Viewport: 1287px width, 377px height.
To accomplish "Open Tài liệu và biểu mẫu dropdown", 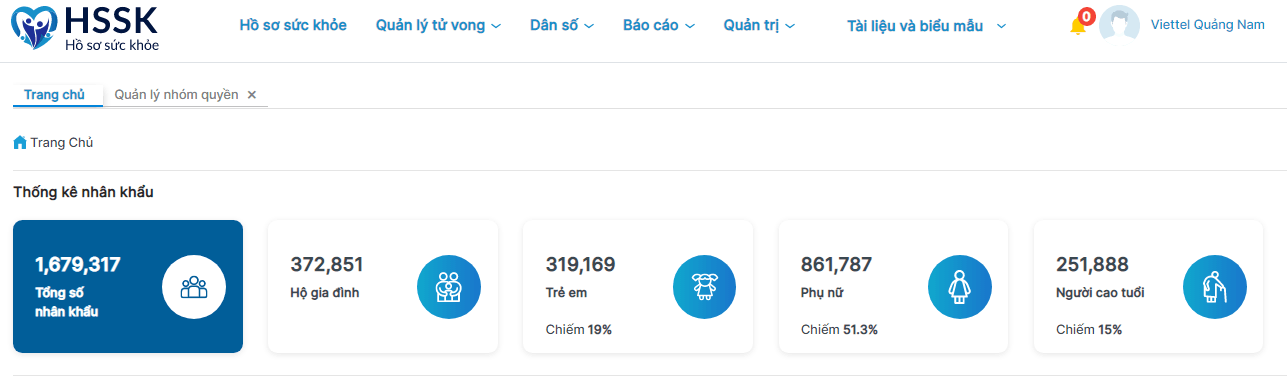I will click(x=926, y=26).
